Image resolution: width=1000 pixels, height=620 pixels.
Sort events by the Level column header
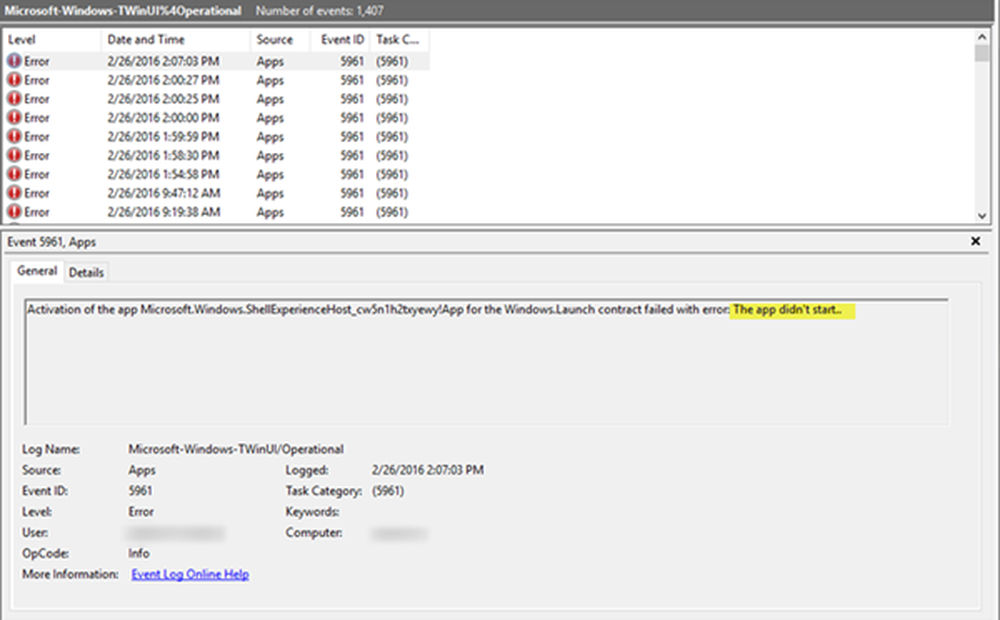50,40
